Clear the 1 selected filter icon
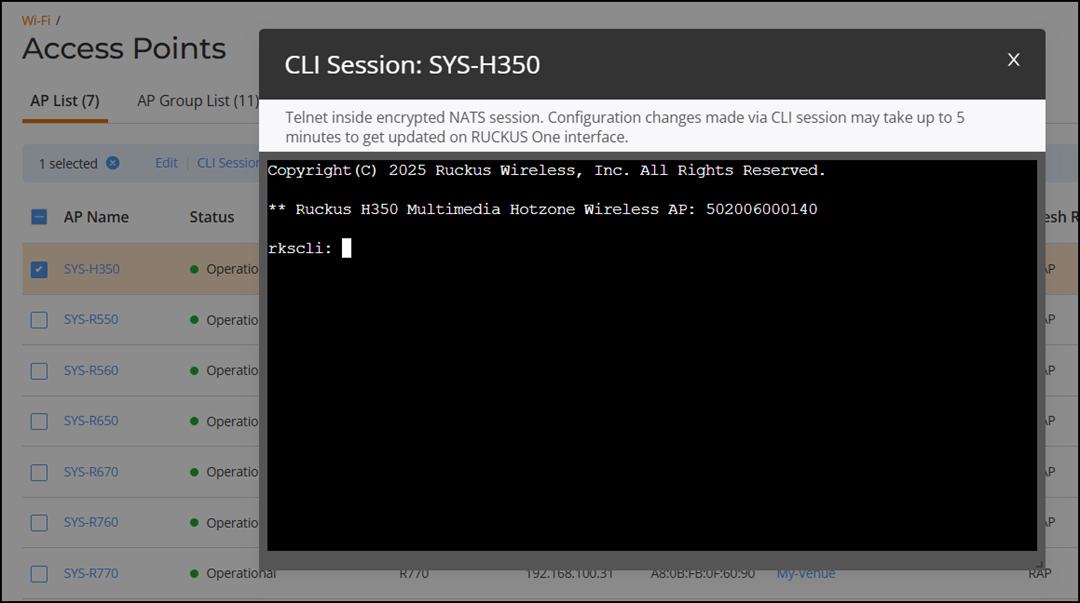This screenshot has width=1080, height=603. click(x=113, y=163)
